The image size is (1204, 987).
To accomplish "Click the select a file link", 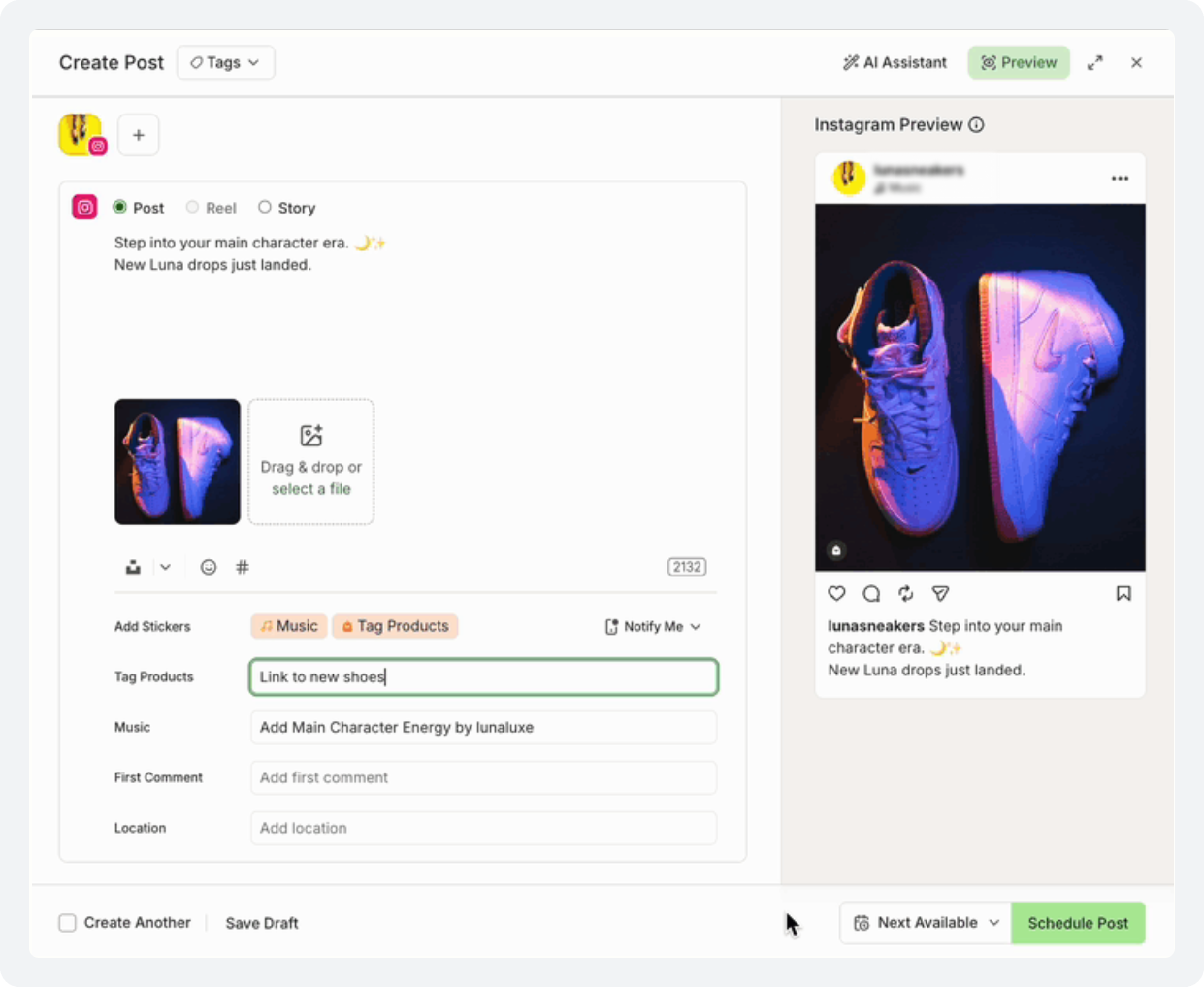I will click(x=310, y=489).
